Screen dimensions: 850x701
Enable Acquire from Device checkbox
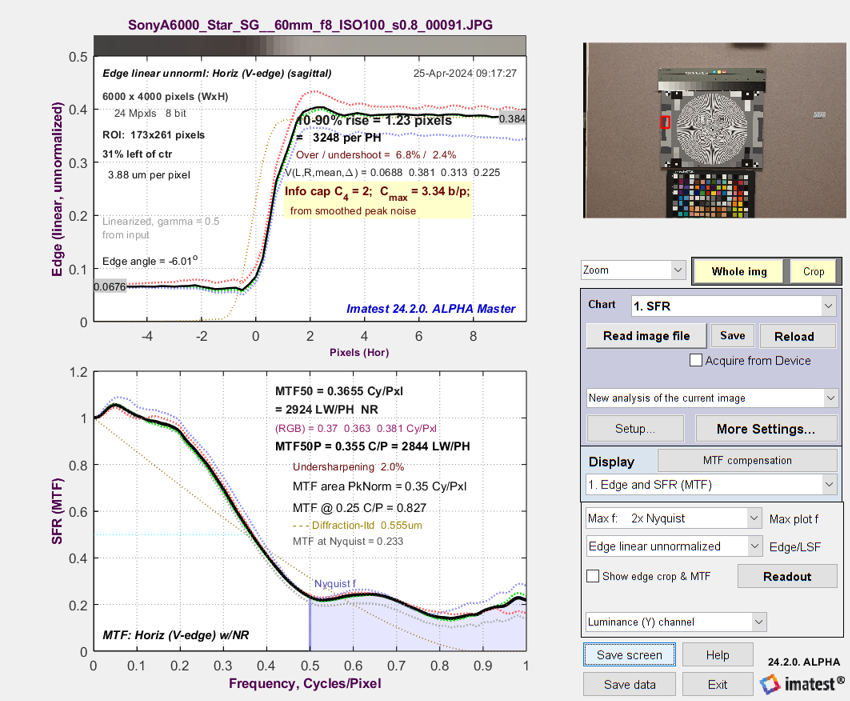pyautogui.click(x=697, y=361)
